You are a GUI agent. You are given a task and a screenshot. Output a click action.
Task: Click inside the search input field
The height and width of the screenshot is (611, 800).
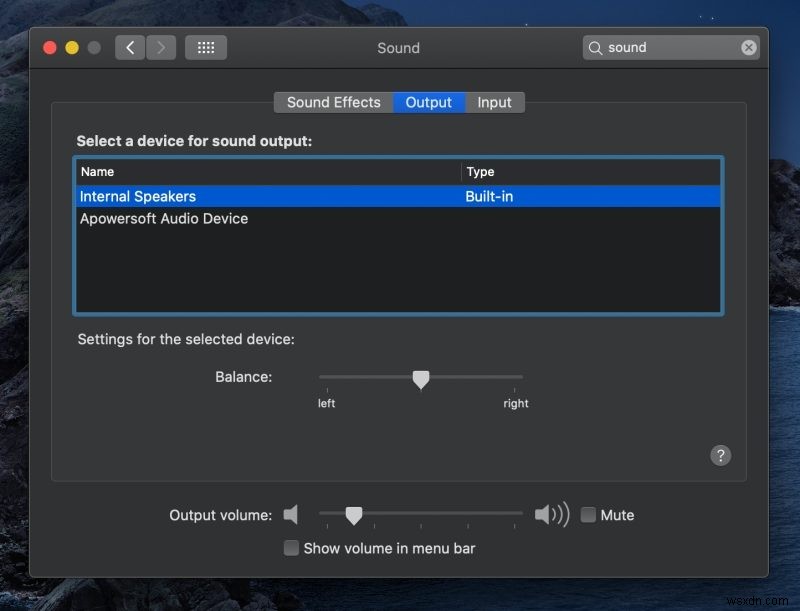660,47
